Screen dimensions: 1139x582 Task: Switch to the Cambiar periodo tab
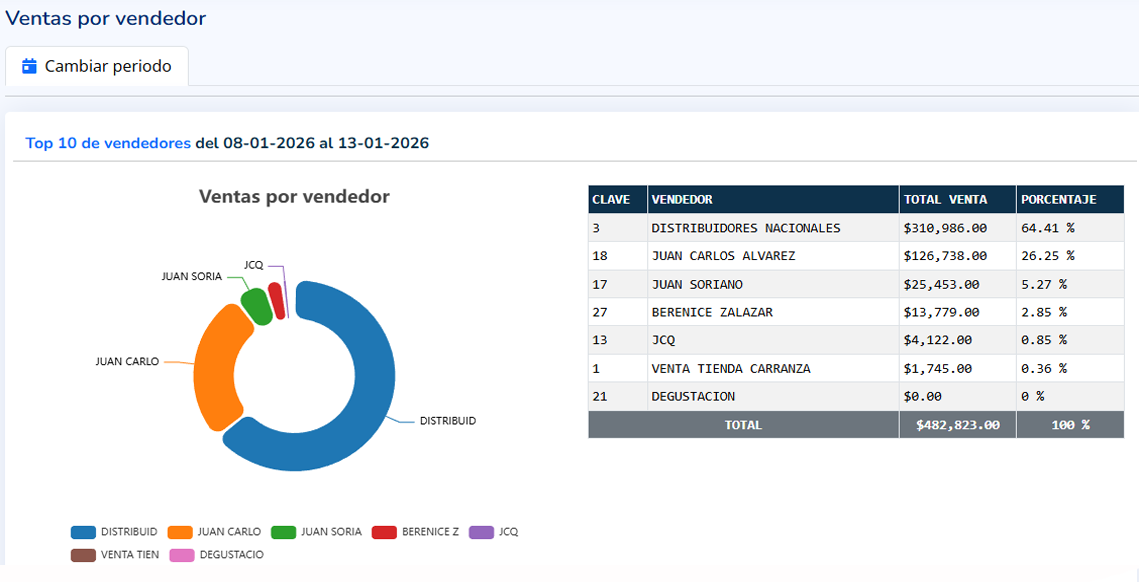(x=96, y=66)
